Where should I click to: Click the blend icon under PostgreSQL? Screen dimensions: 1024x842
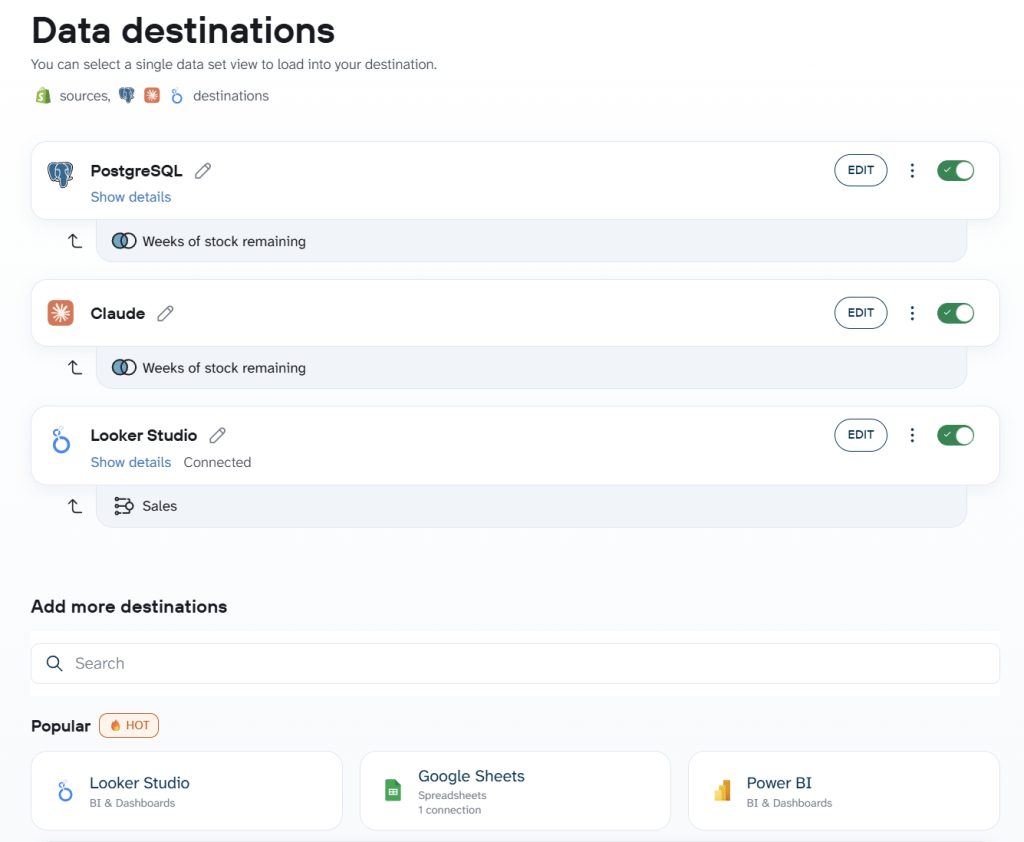click(124, 241)
